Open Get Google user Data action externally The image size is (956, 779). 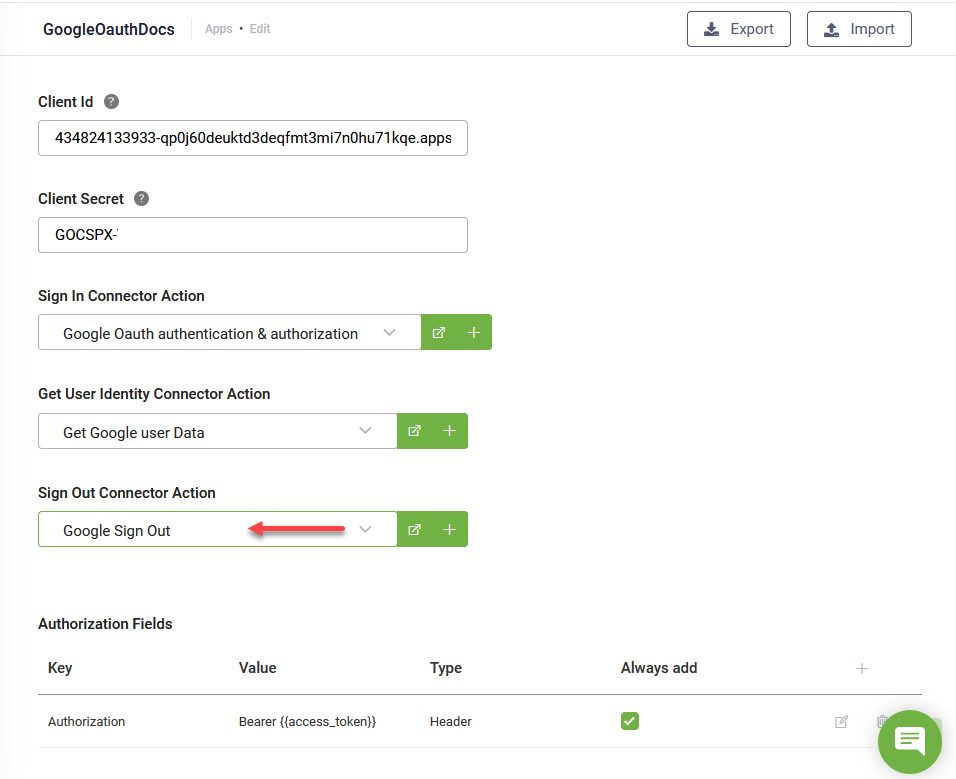click(x=414, y=430)
